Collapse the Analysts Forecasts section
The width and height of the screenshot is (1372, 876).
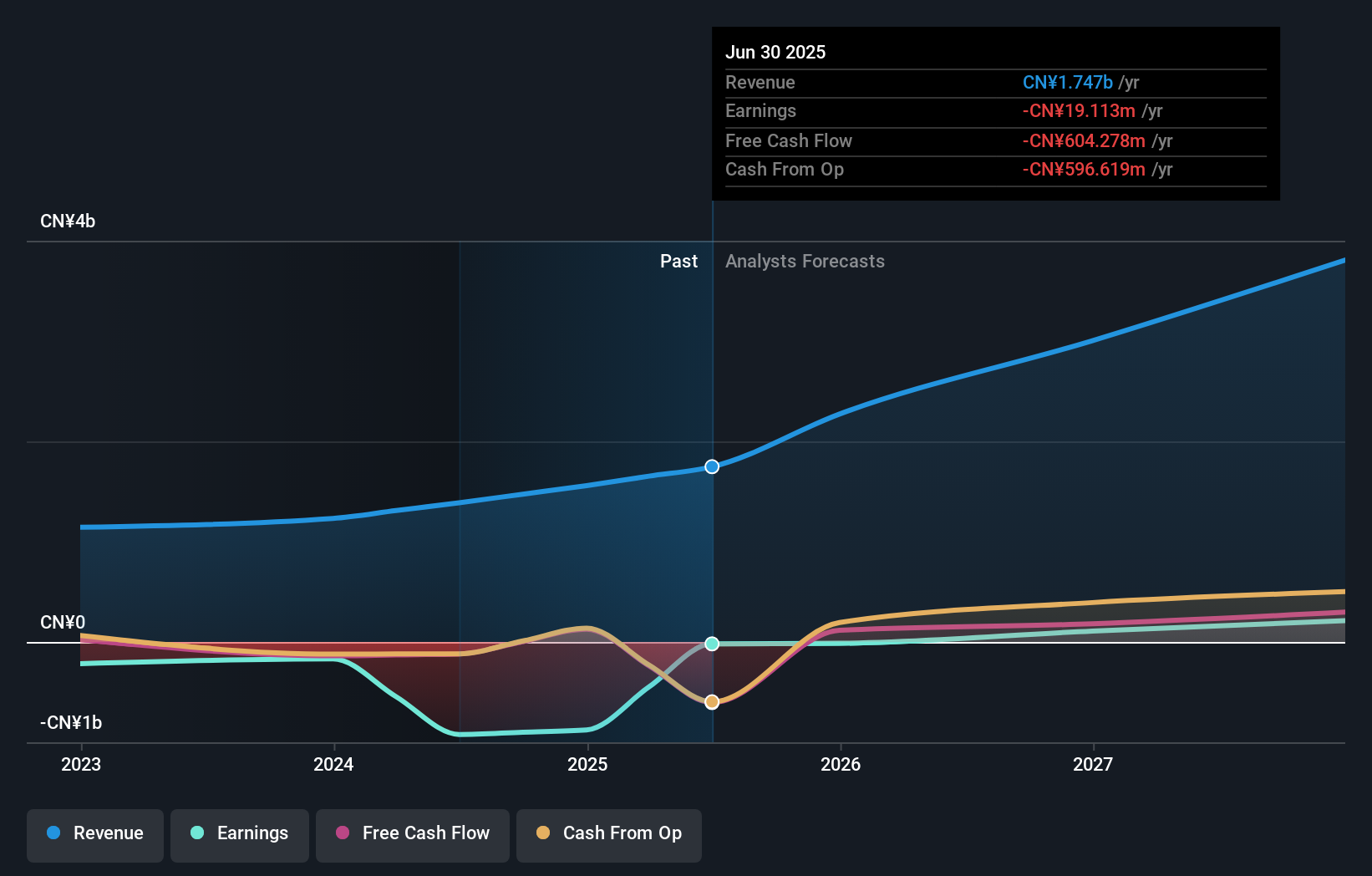(x=805, y=261)
